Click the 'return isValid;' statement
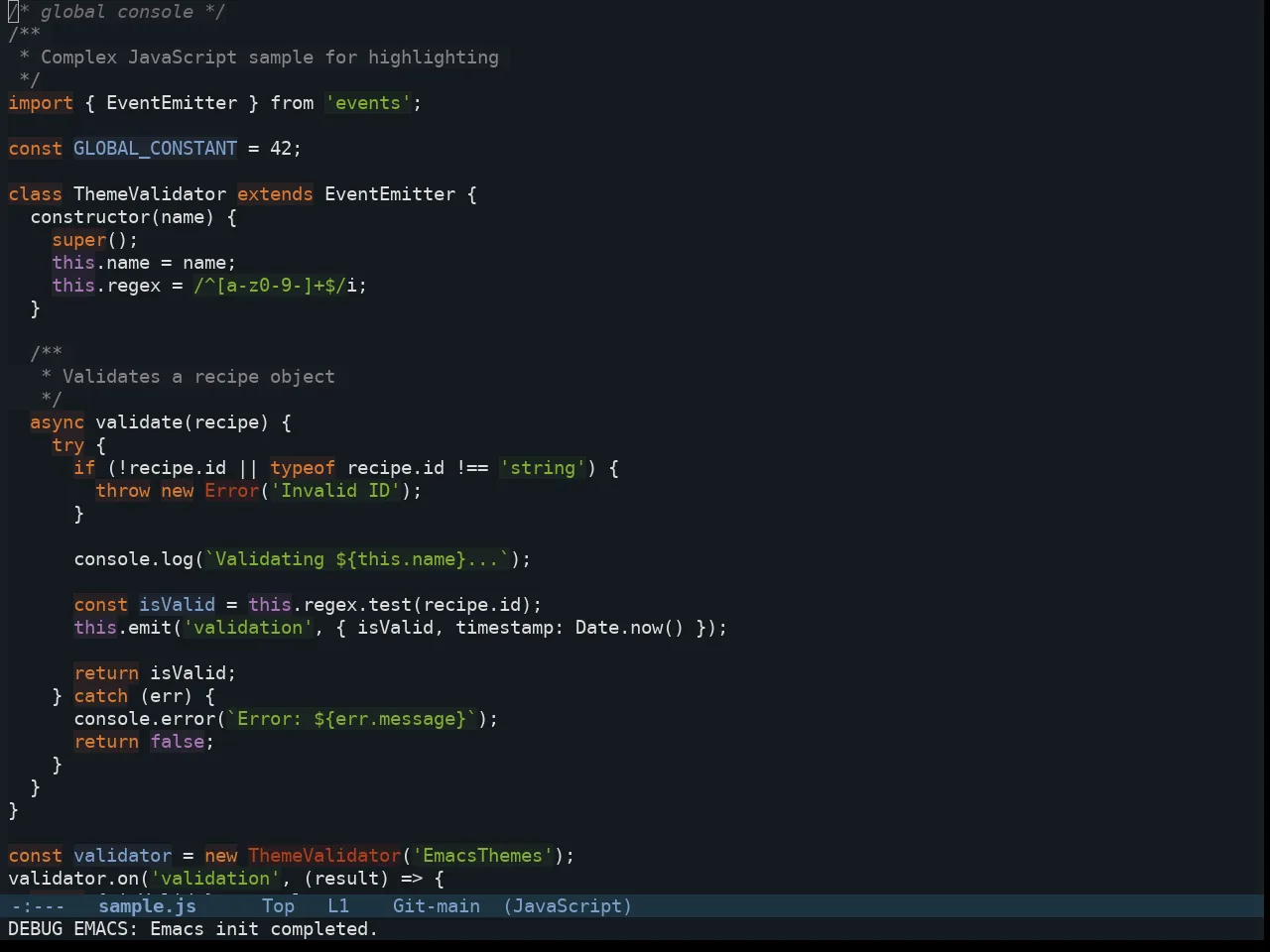This screenshot has width=1270, height=952. (x=155, y=673)
